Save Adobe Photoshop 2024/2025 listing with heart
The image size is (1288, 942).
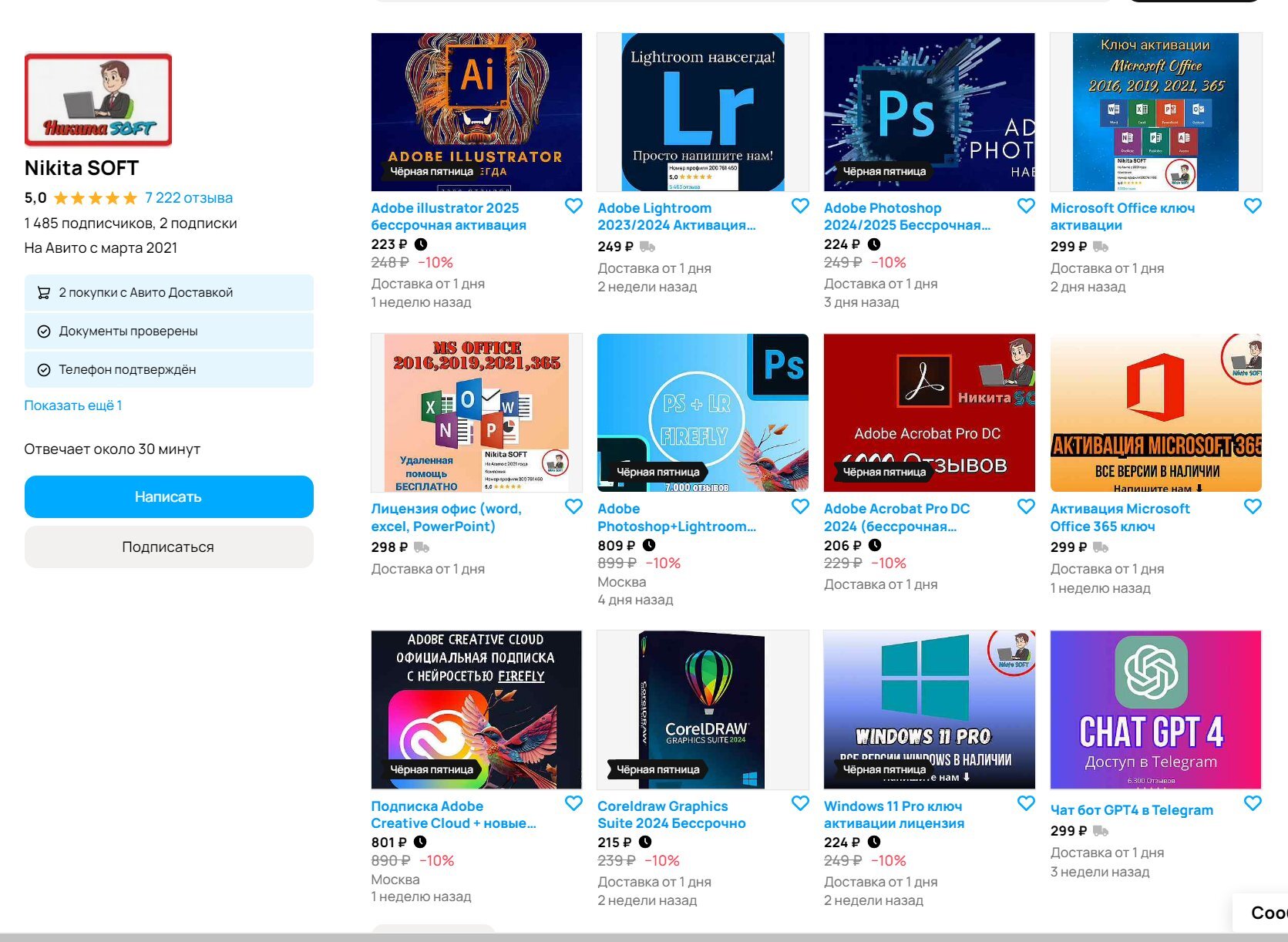1026,206
